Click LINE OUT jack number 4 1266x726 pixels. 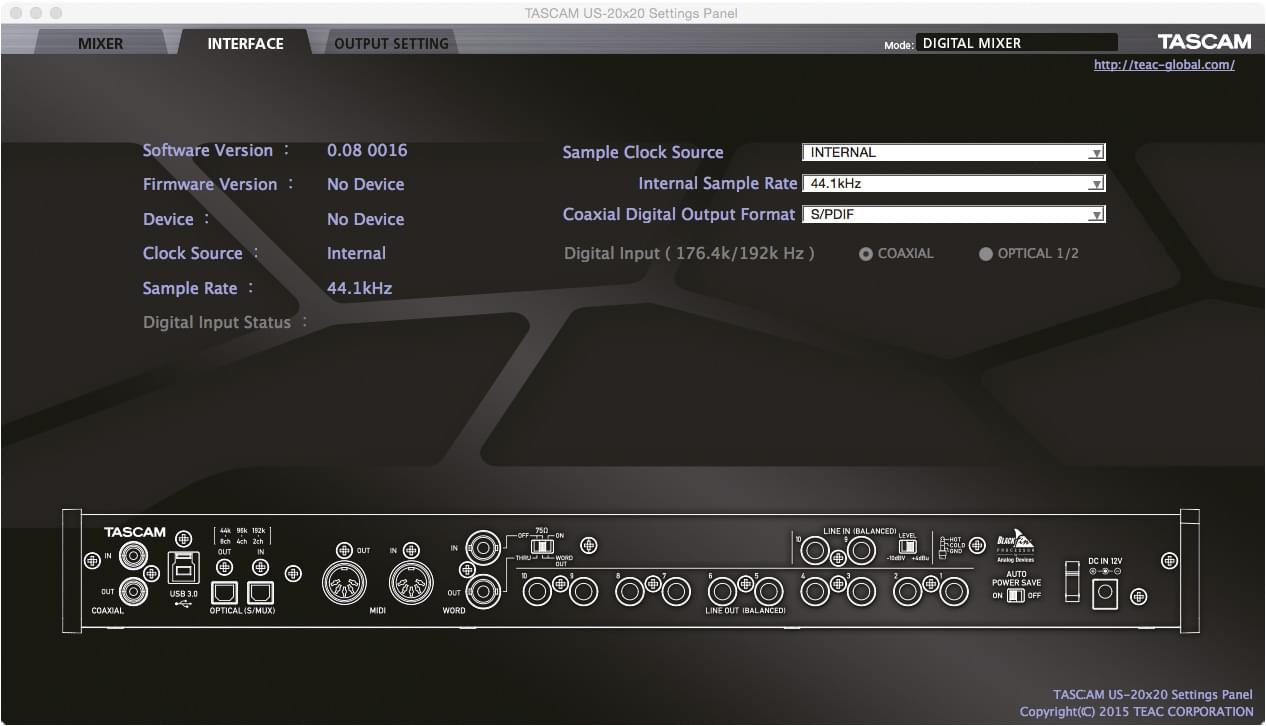pyautogui.click(x=815, y=592)
